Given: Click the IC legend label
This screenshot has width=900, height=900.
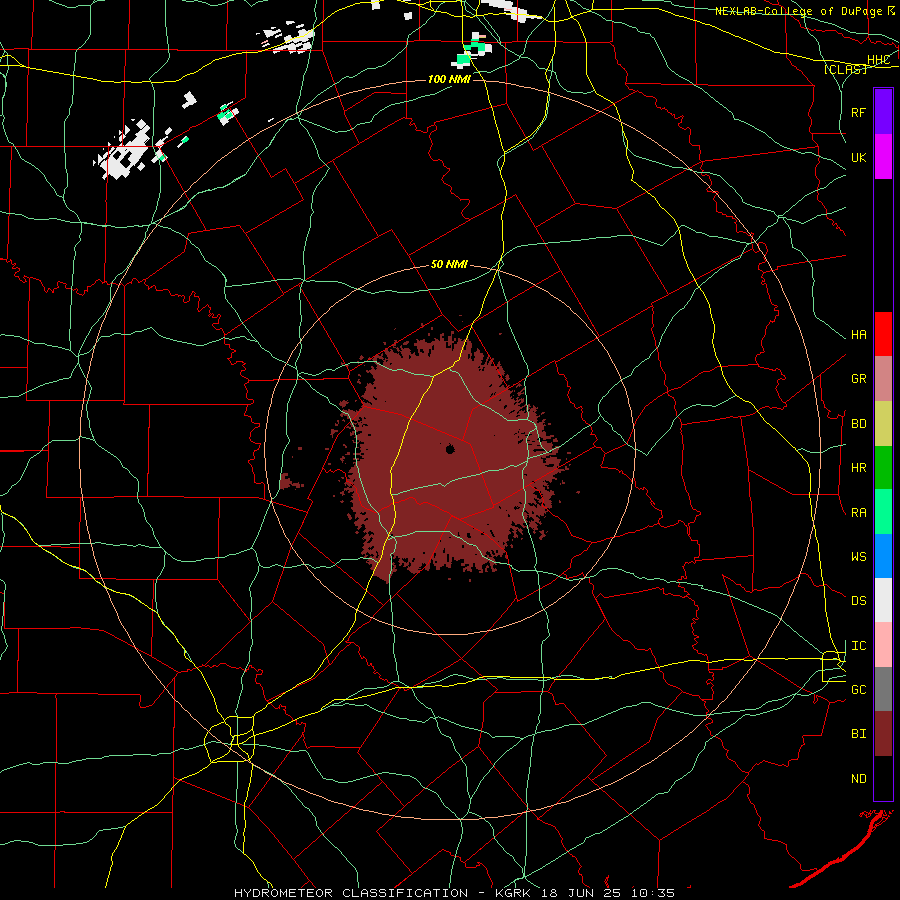Looking at the screenshot, I should click(859, 646).
